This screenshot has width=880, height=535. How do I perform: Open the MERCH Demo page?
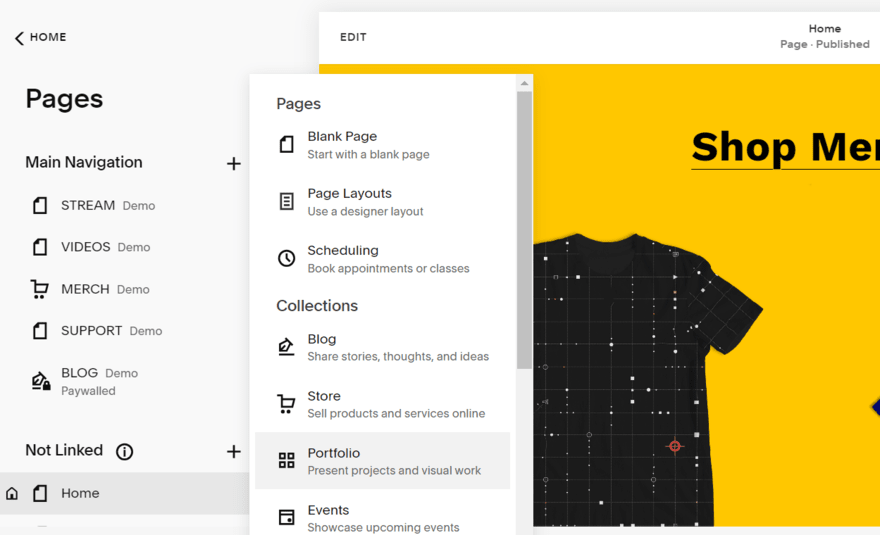click(125, 289)
